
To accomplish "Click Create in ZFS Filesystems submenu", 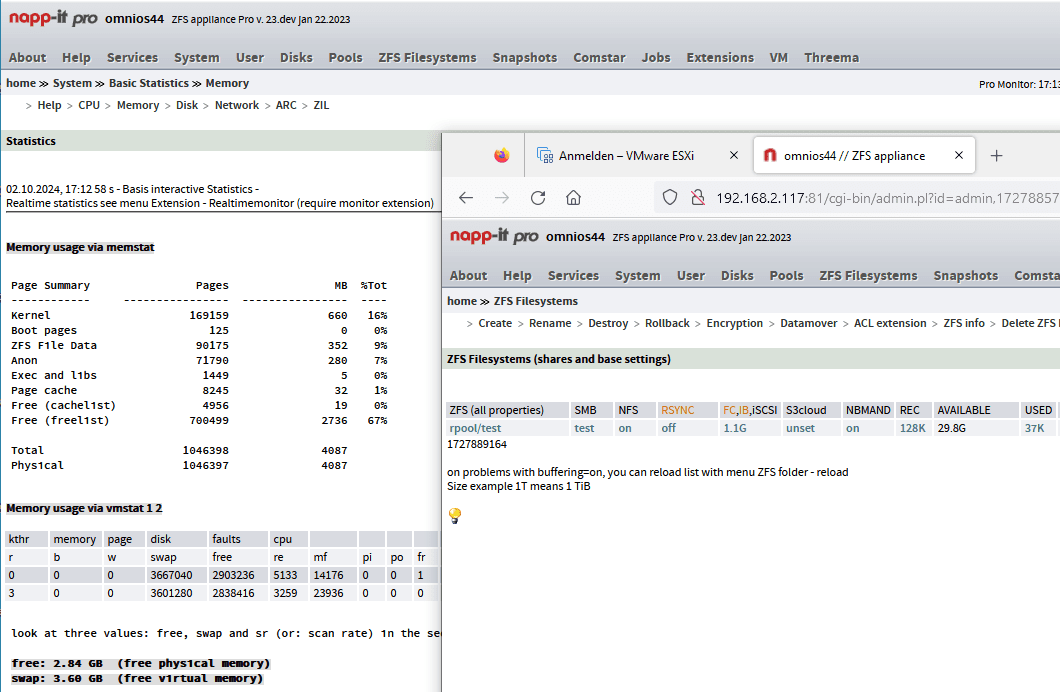I will pos(495,323).
